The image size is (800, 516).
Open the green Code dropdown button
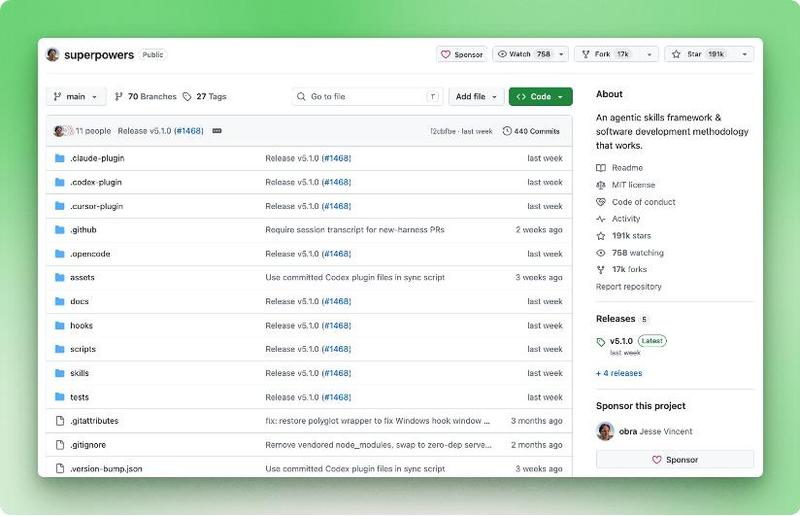540,96
